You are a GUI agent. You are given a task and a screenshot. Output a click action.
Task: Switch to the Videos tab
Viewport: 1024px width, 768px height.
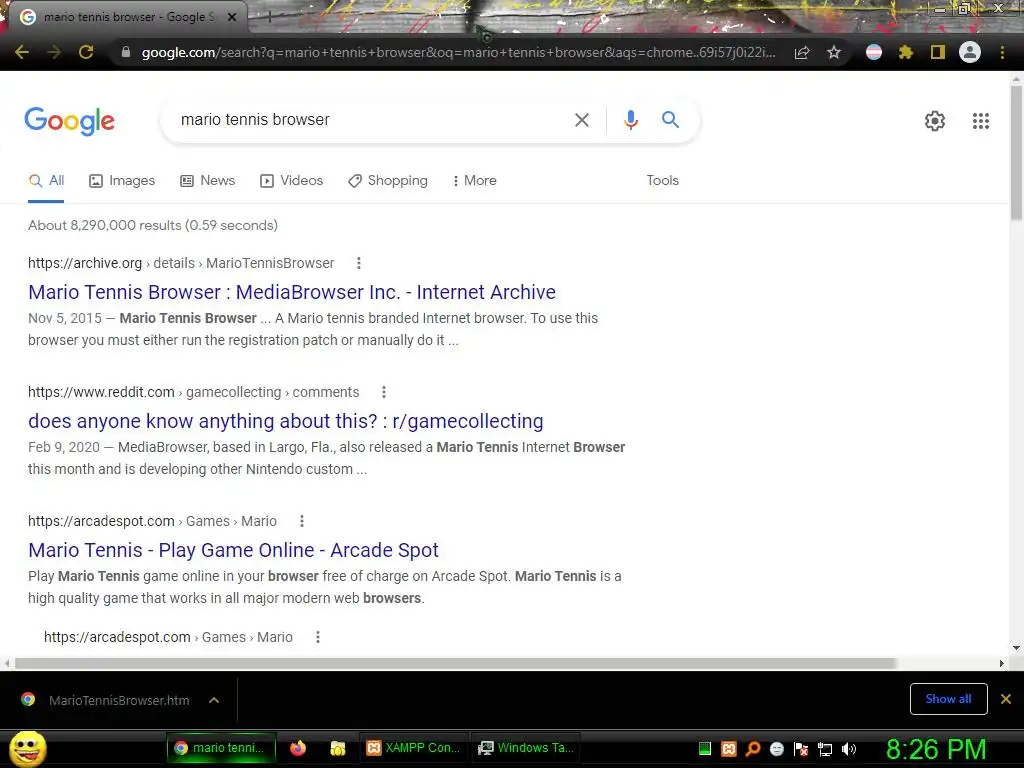point(291,181)
